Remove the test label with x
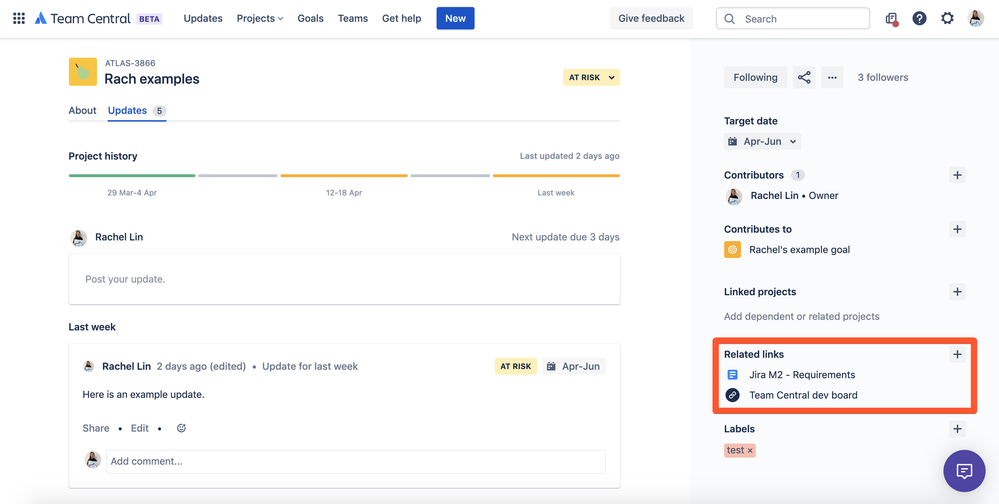 (750, 450)
